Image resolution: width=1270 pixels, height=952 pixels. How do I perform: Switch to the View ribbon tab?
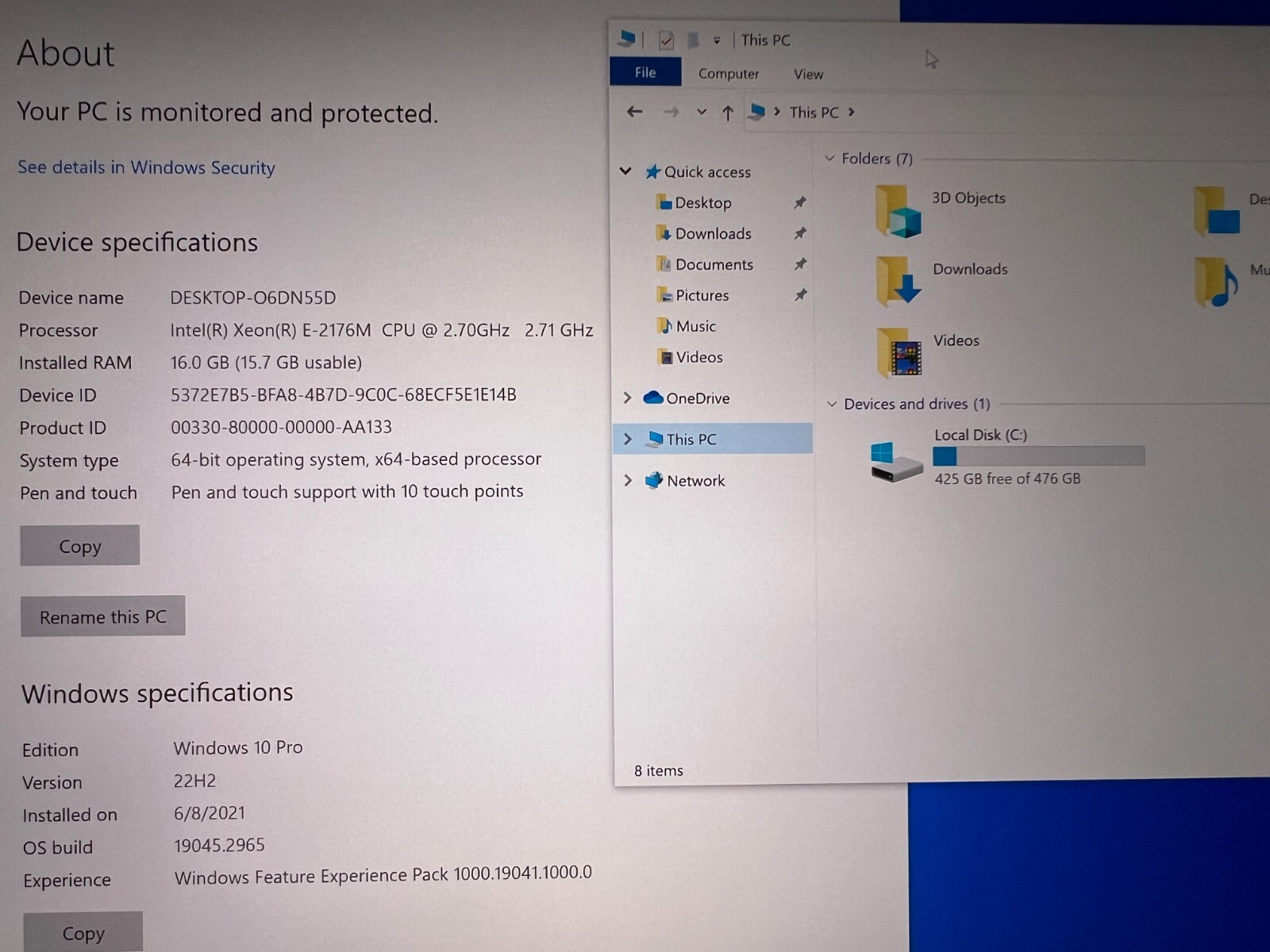tap(808, 75)
